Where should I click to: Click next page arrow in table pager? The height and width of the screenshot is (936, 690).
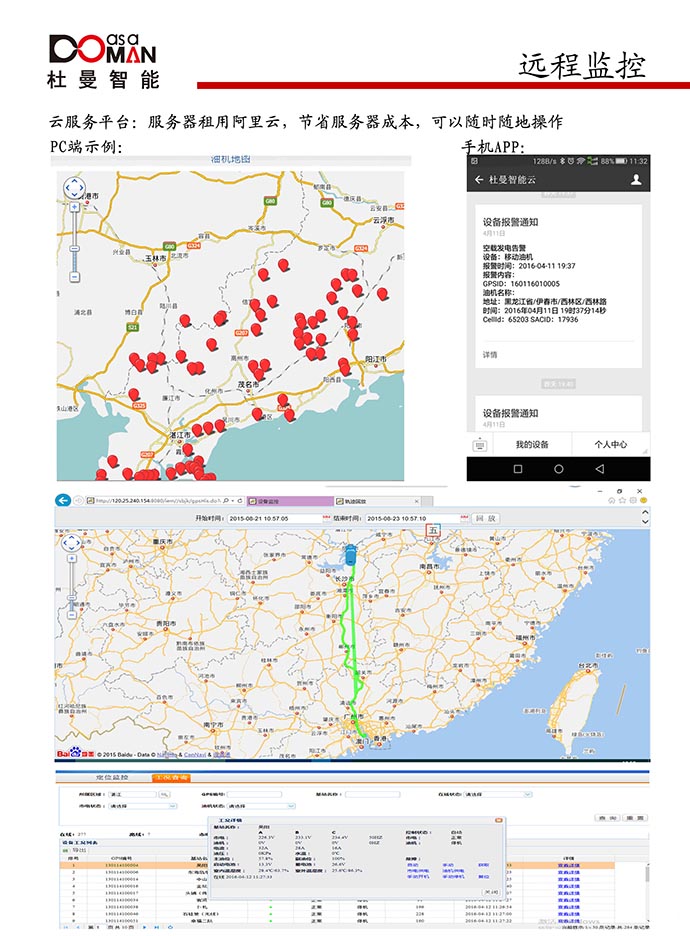coord(144,927)
